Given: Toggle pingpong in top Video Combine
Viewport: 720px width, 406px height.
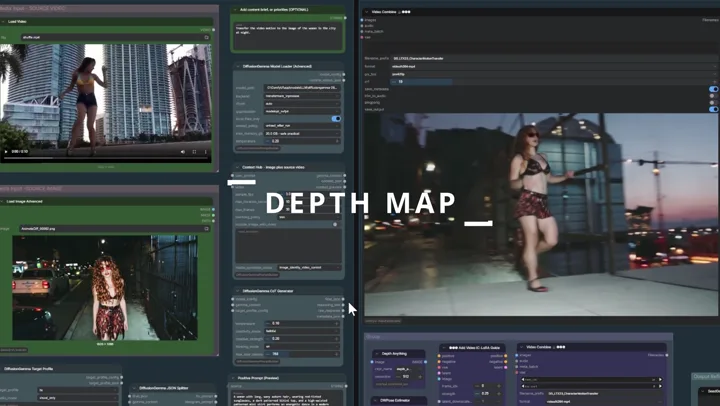Looking at the screenshot, I should [x=713, y=102].
